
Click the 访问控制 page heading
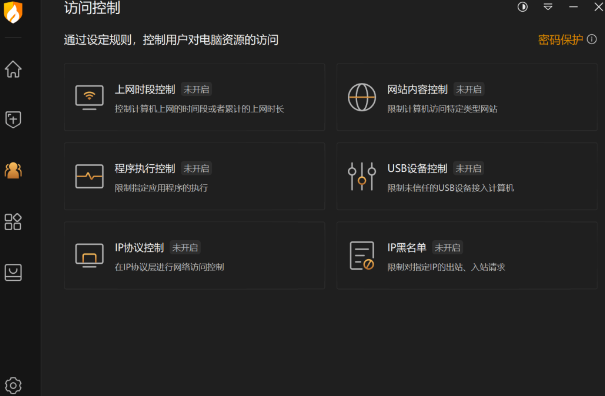tap(92, 8)
